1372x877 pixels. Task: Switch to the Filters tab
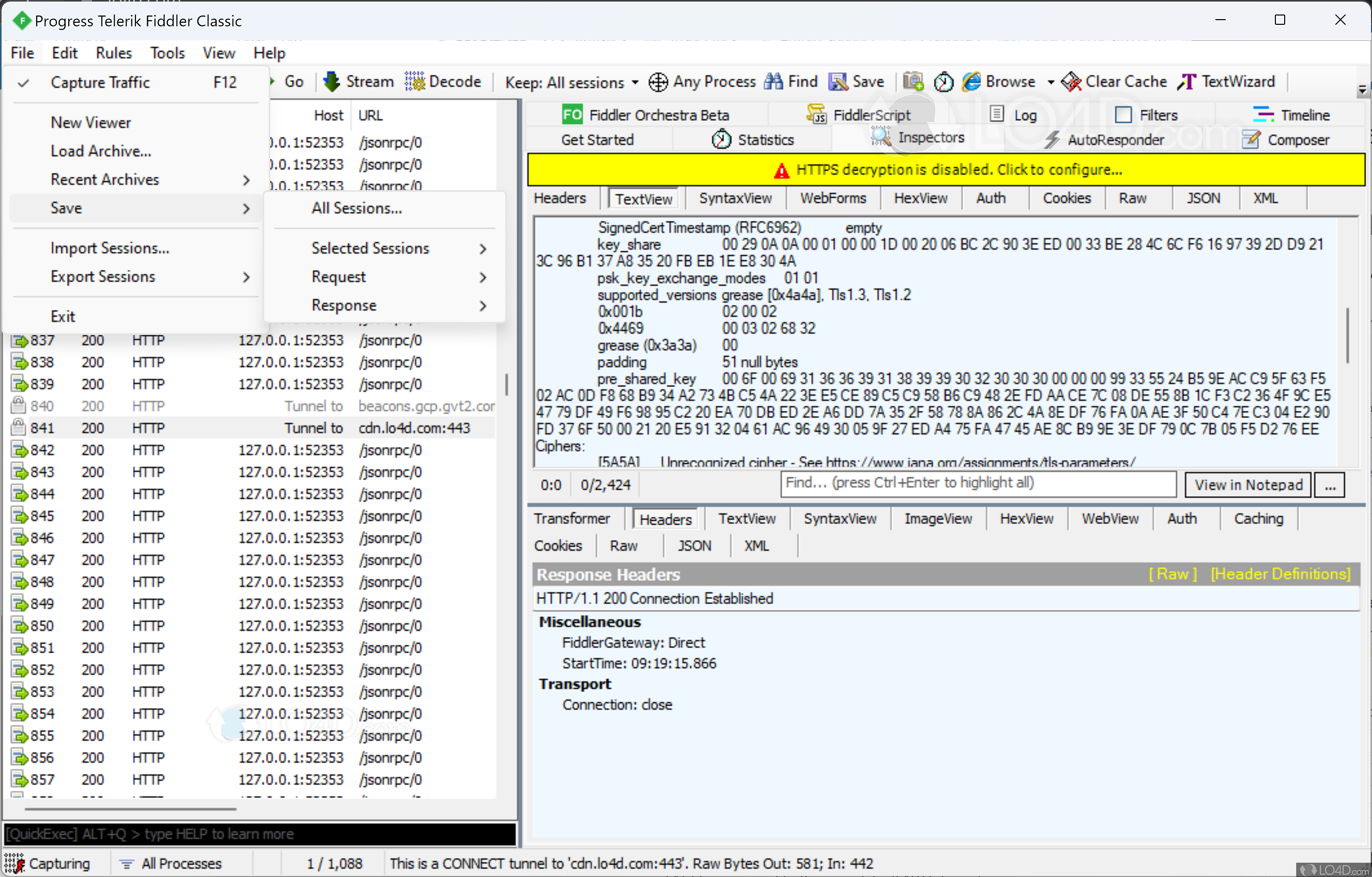[x=1155, y=113]
